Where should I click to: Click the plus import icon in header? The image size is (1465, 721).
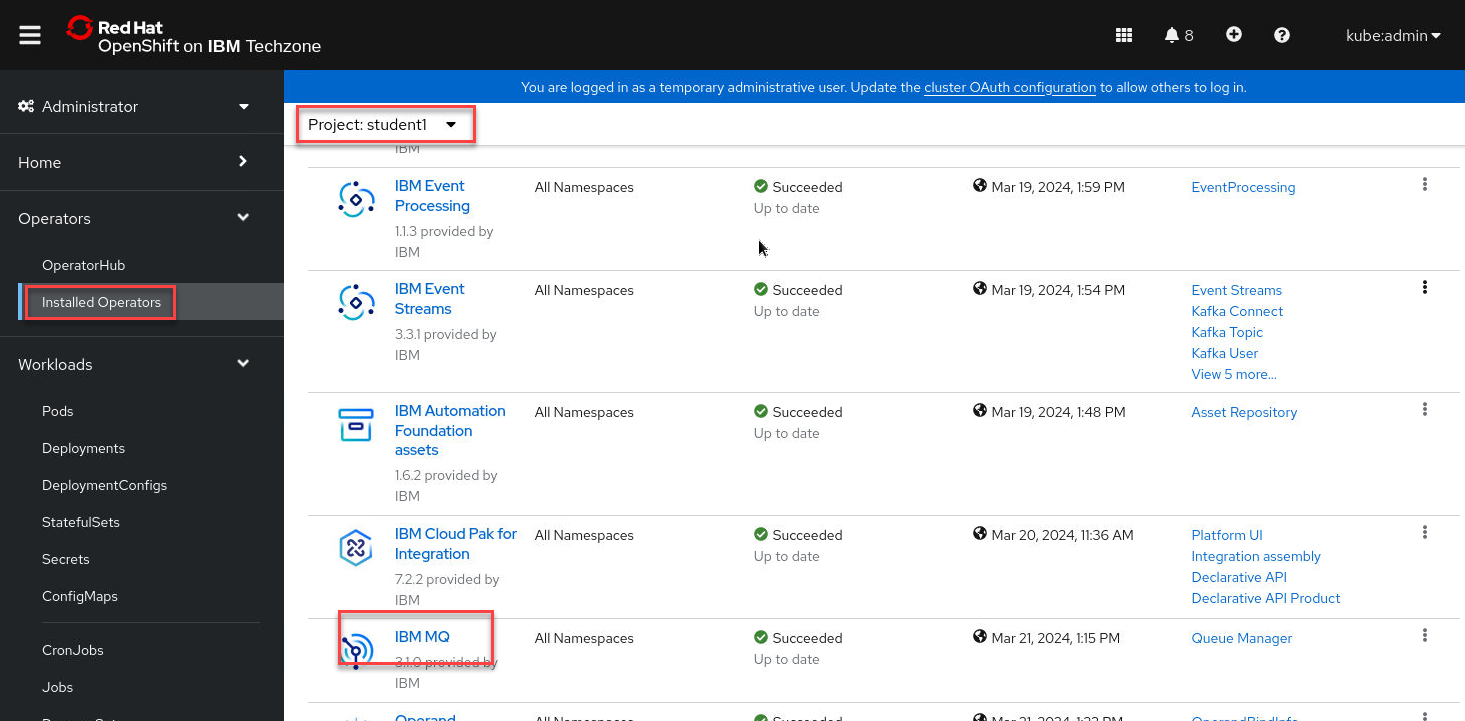1234,35
